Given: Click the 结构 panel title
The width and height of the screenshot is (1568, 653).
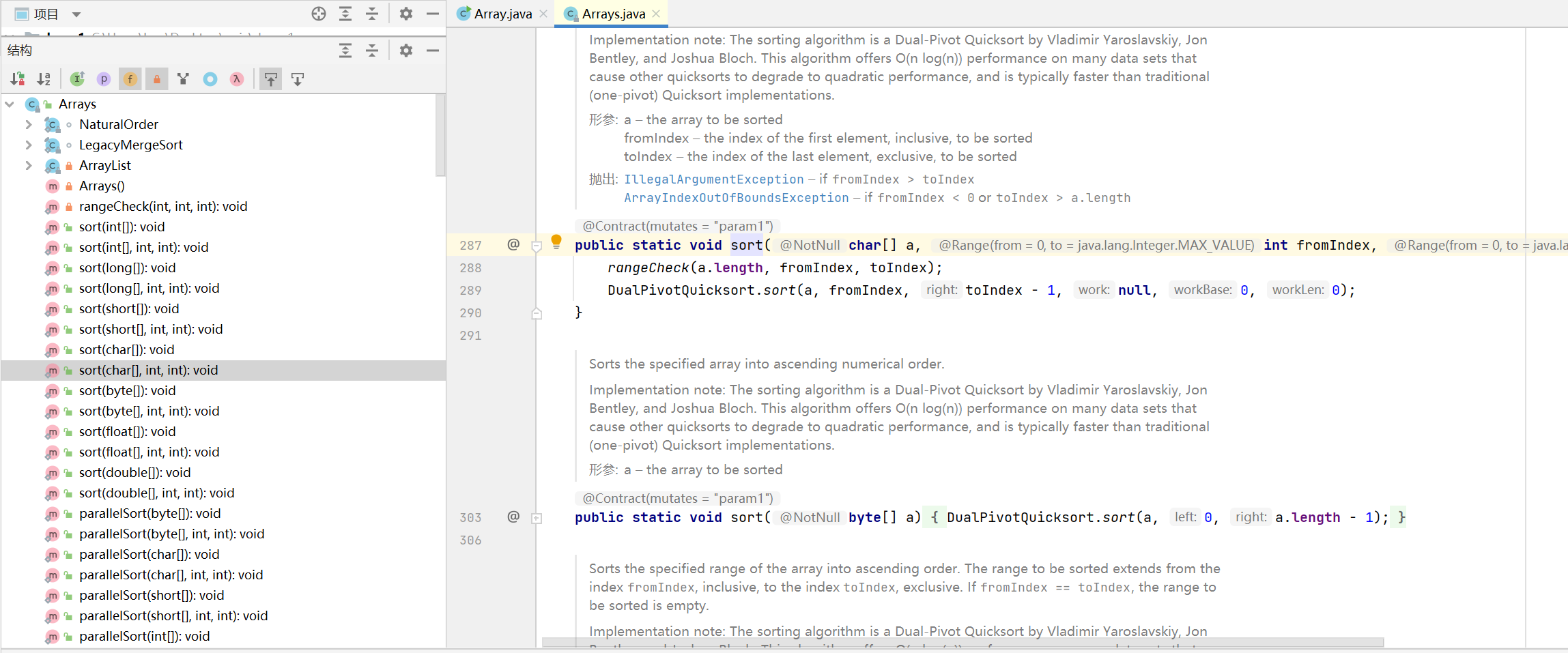Looking at the screenshot, I should 20,50.
